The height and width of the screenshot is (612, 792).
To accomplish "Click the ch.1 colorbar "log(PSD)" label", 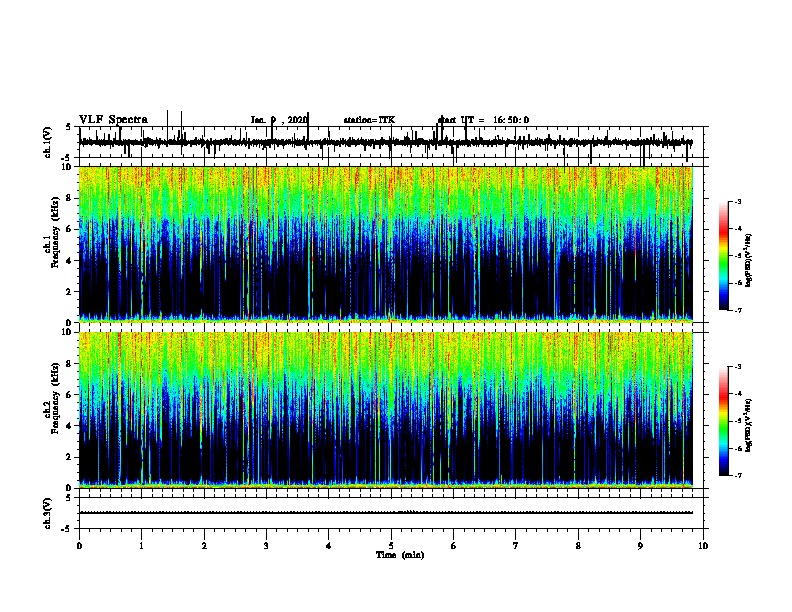I will click(x=748, y=260).
